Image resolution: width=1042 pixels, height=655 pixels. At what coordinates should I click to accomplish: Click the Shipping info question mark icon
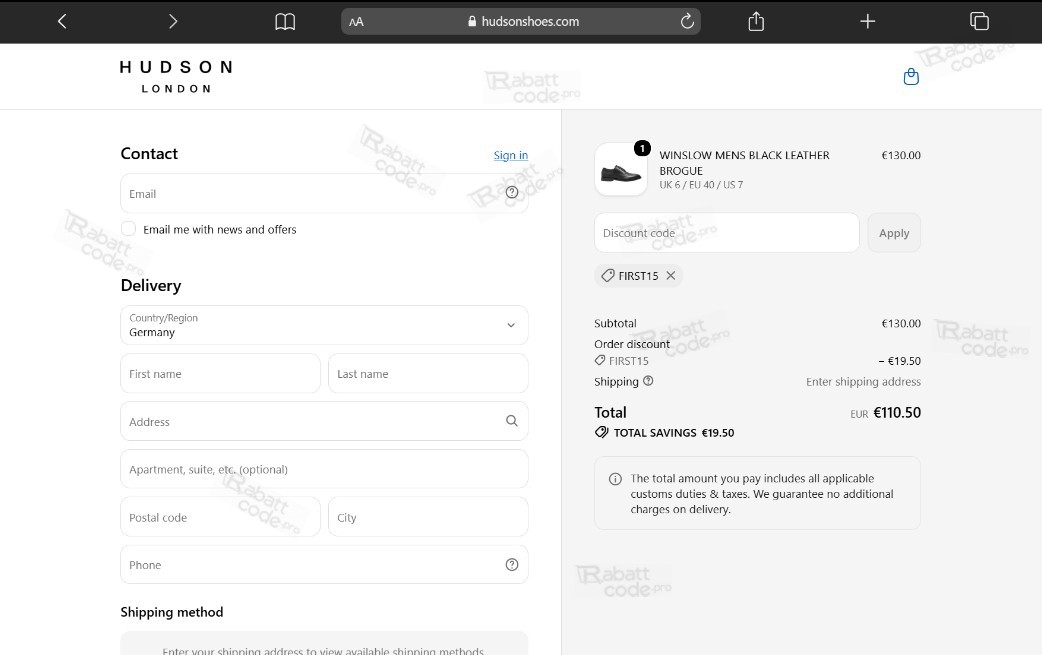649,381
